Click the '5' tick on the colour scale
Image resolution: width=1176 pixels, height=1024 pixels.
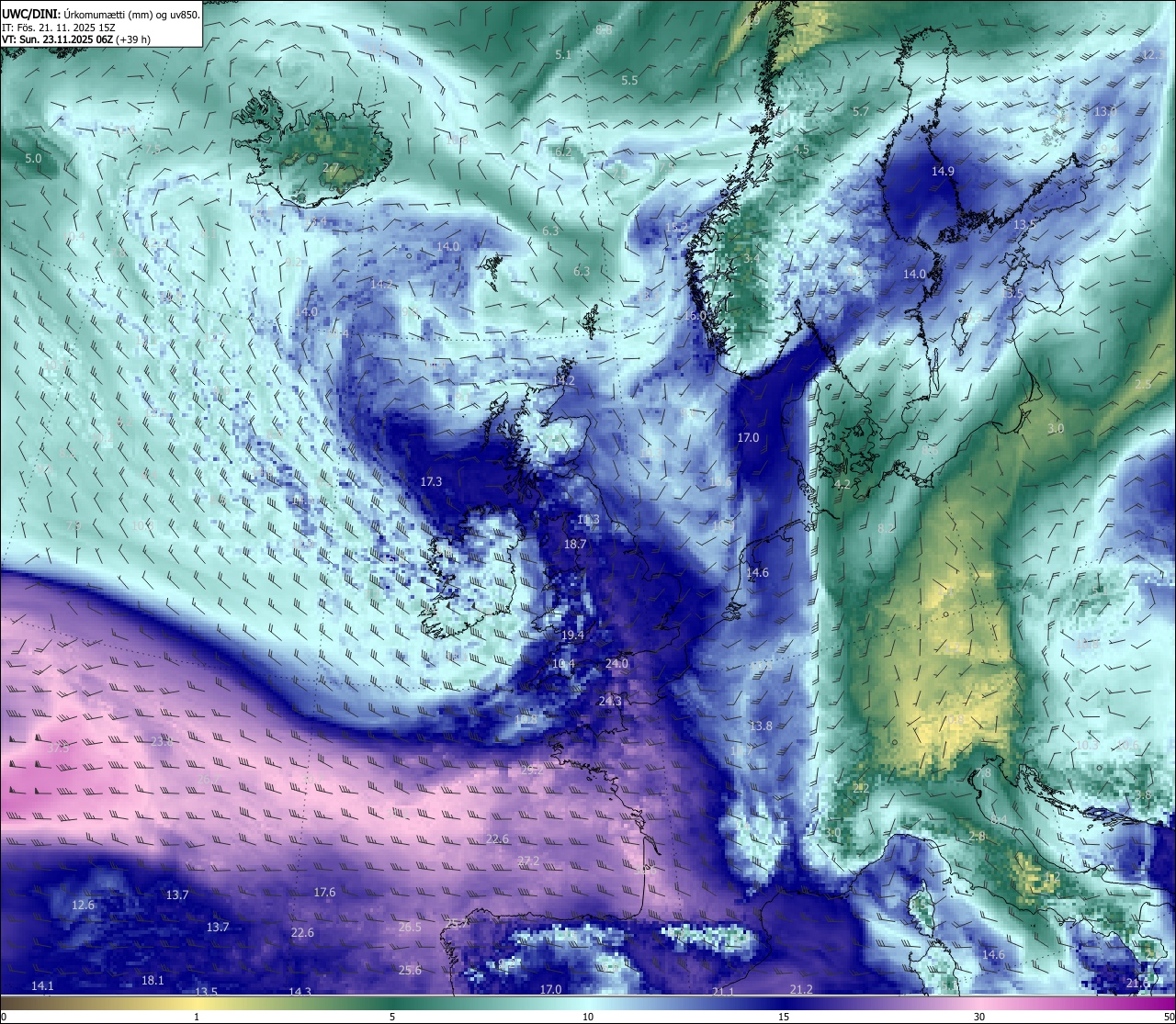(392, 1017)
